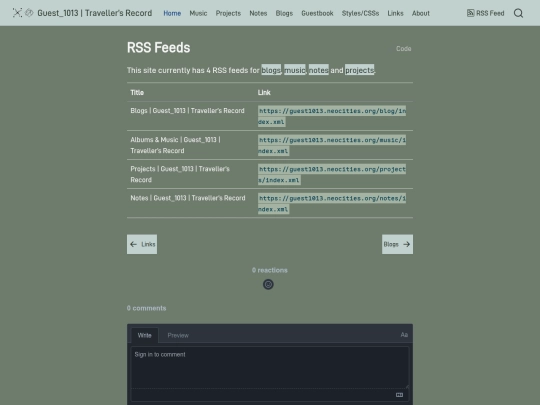Click the RSS Feeds page heading

tap(158, 48)
